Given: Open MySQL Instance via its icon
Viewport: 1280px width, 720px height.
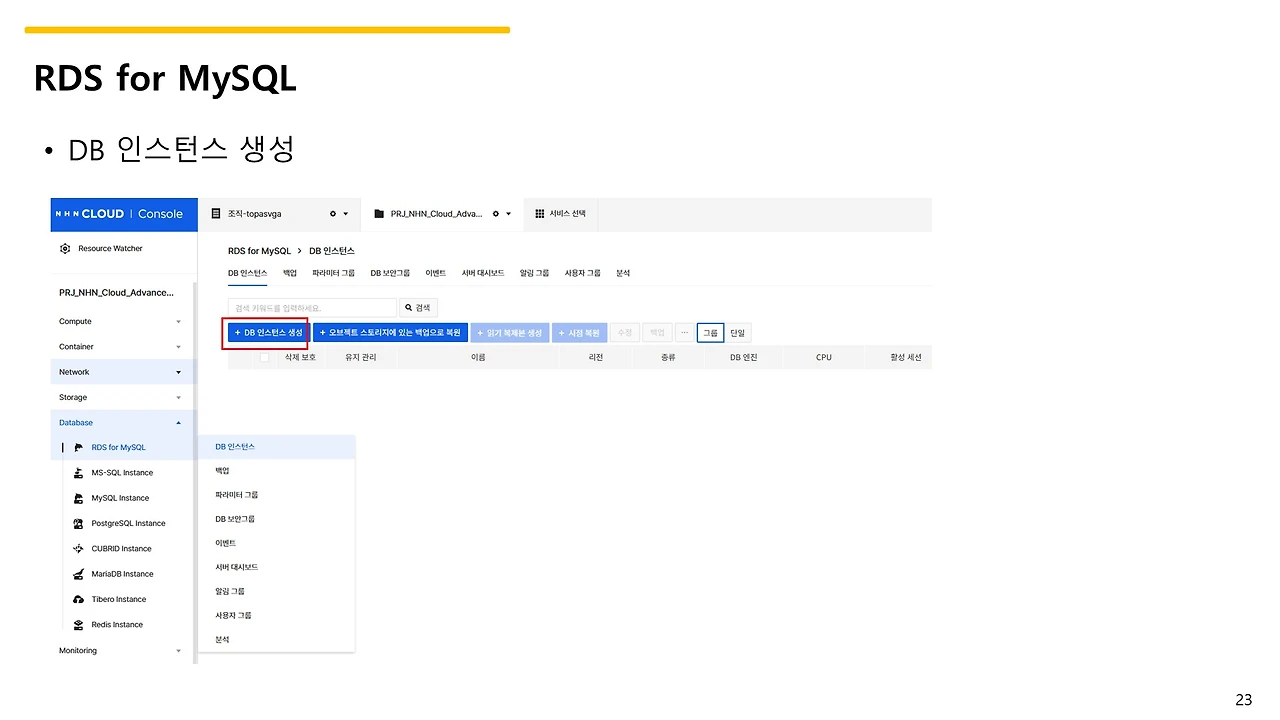Looking at the screenshot, I should tap(79, 498).
